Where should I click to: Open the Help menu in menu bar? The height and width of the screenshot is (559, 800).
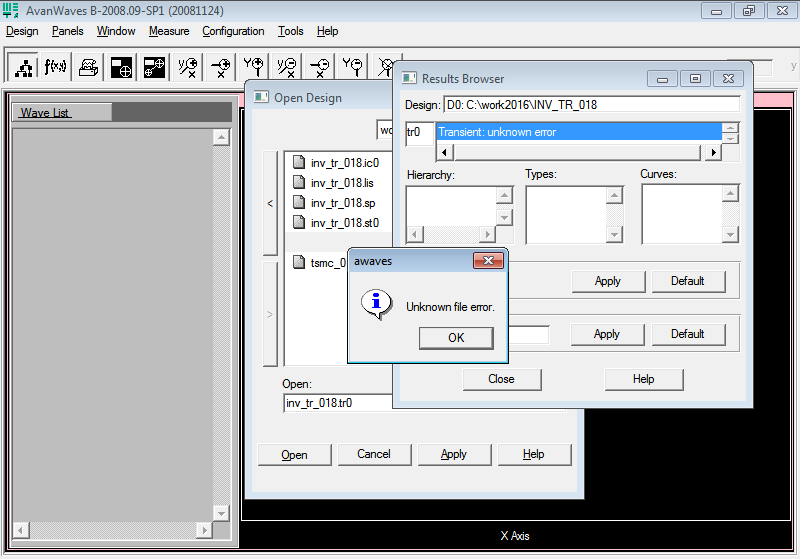pos(327,31)
